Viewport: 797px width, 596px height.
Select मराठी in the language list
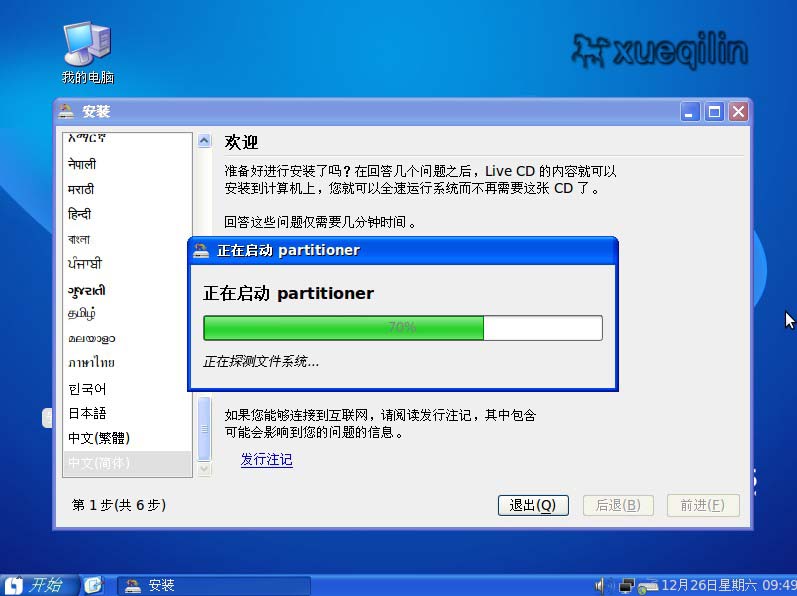(x=127, y=189)
